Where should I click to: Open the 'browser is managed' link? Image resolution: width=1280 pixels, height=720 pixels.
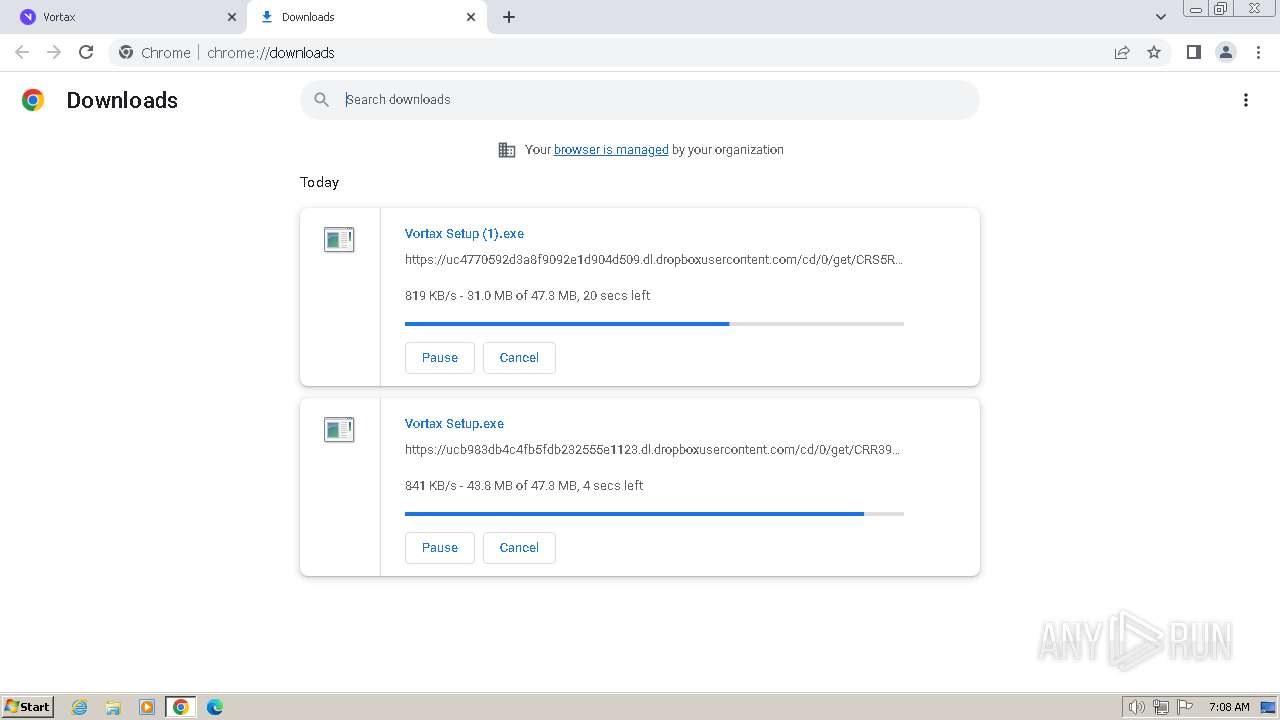coord(611,150)
